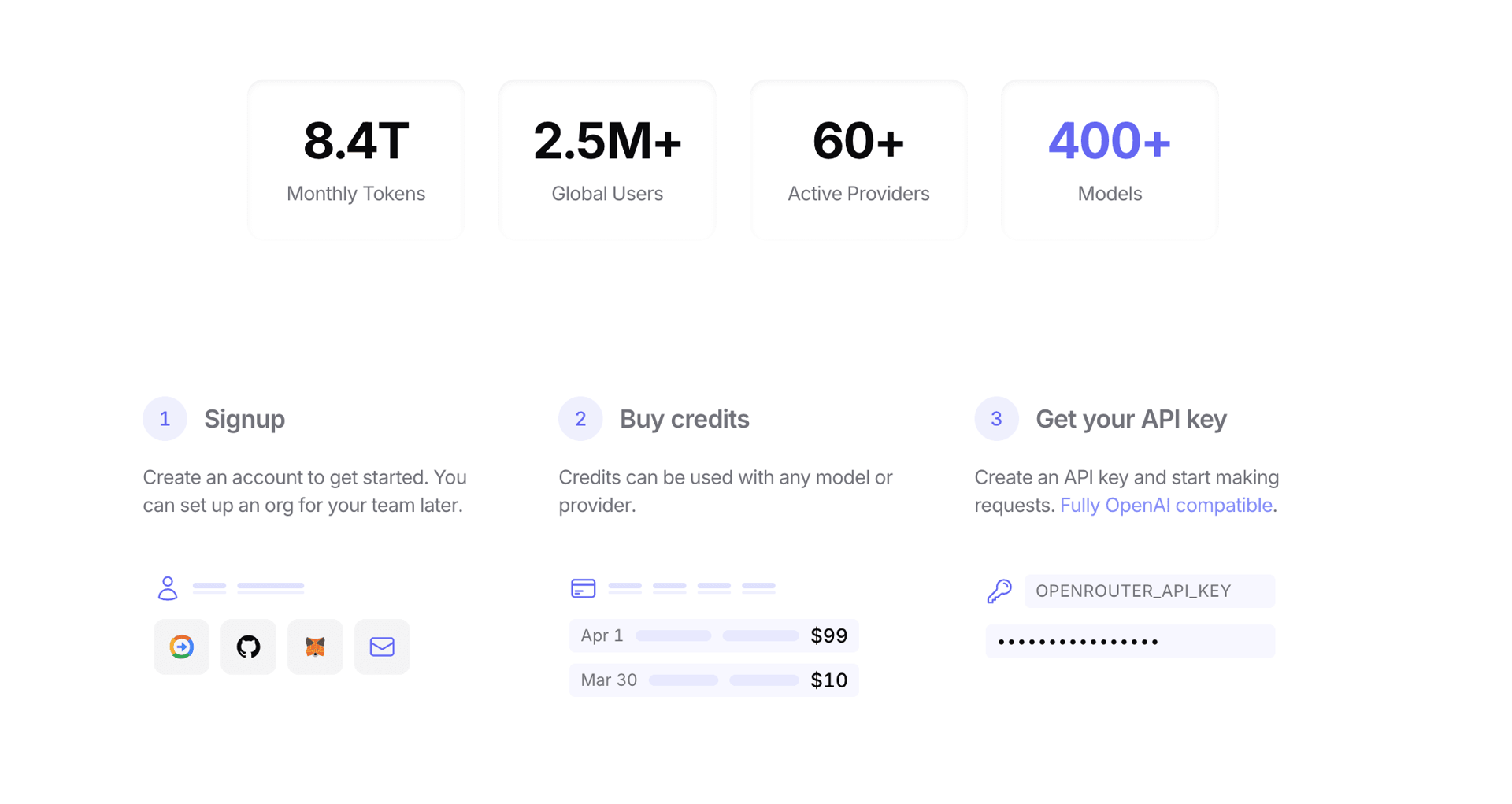The image size is (1512, 804).
Task: Select the 8.4T Monthly Tokens card
Action: (355, 159)
